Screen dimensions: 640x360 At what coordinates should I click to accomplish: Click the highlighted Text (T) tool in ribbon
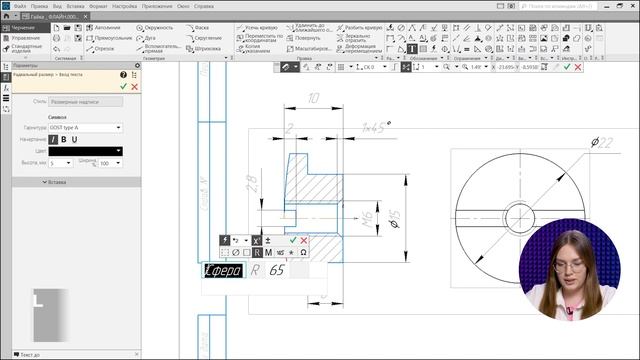pyautogui.click(x=412, y=49)
